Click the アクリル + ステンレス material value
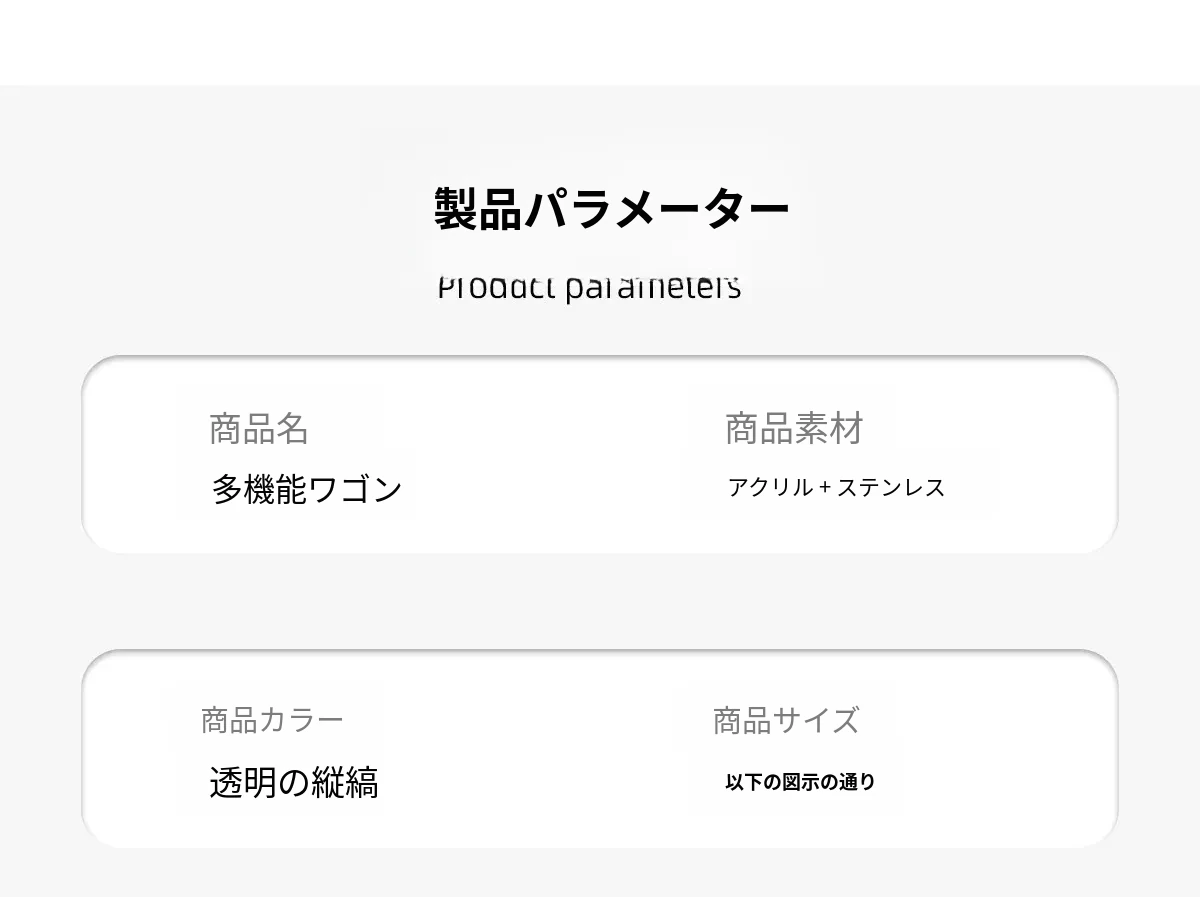This screenshot has width=1200, height=897. [836, 488]
